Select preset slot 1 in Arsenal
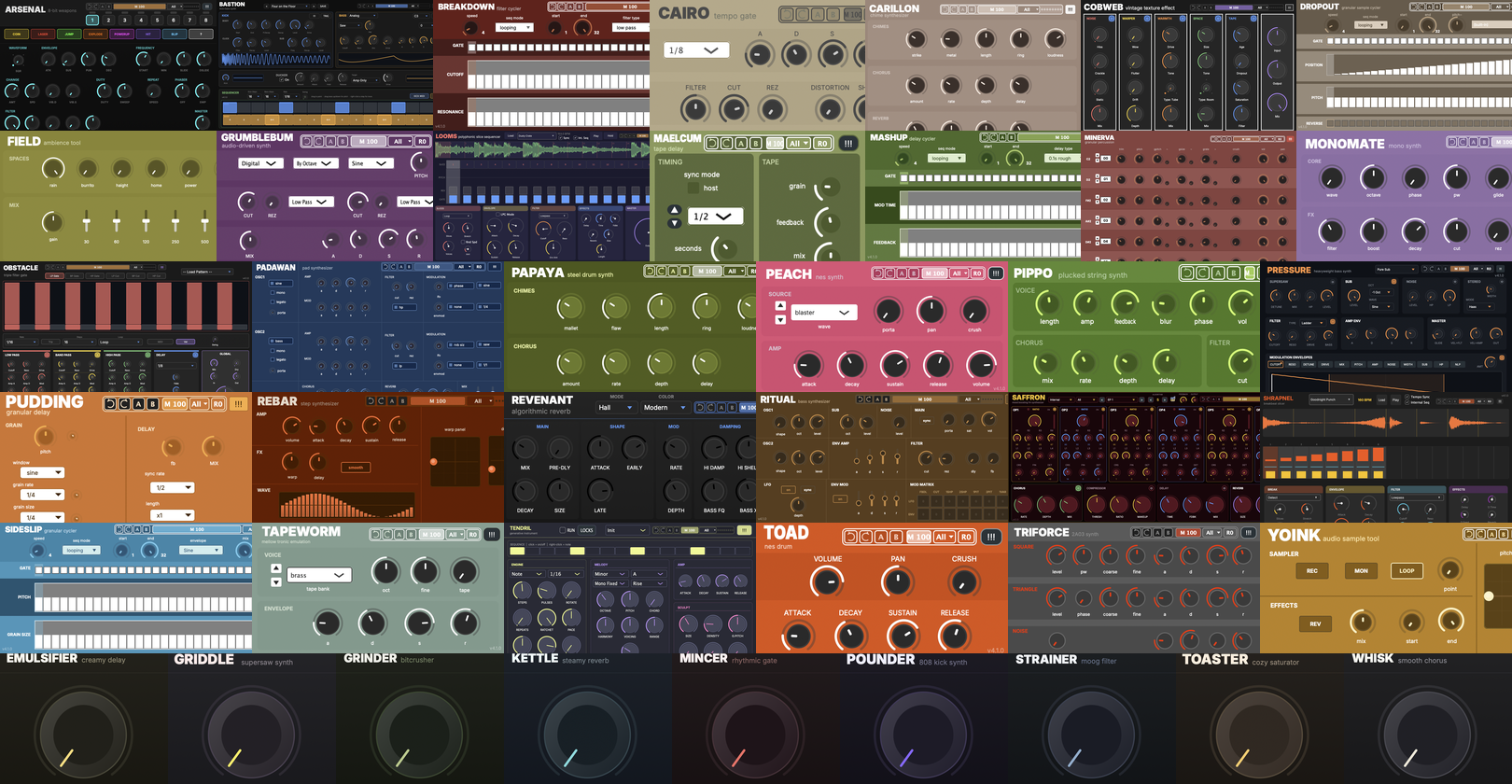This screenshot has height=784, width=1512. coord(92,20)
